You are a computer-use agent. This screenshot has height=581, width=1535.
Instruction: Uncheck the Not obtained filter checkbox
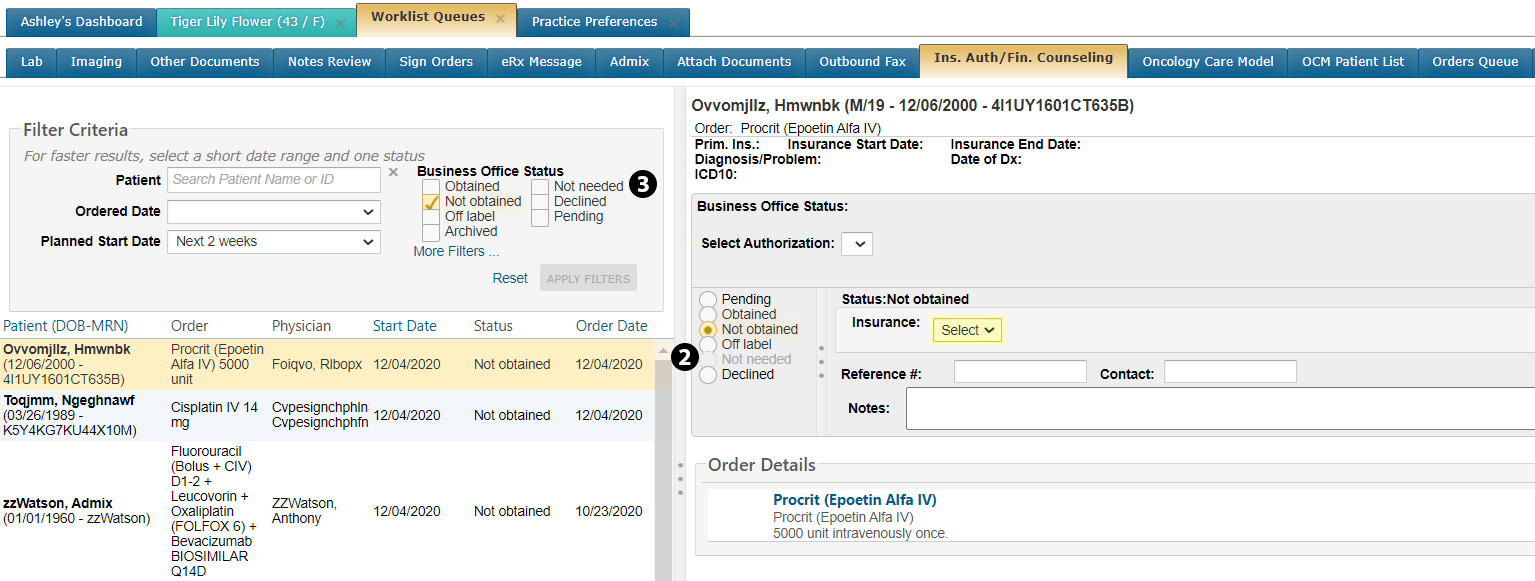(431, 201)
